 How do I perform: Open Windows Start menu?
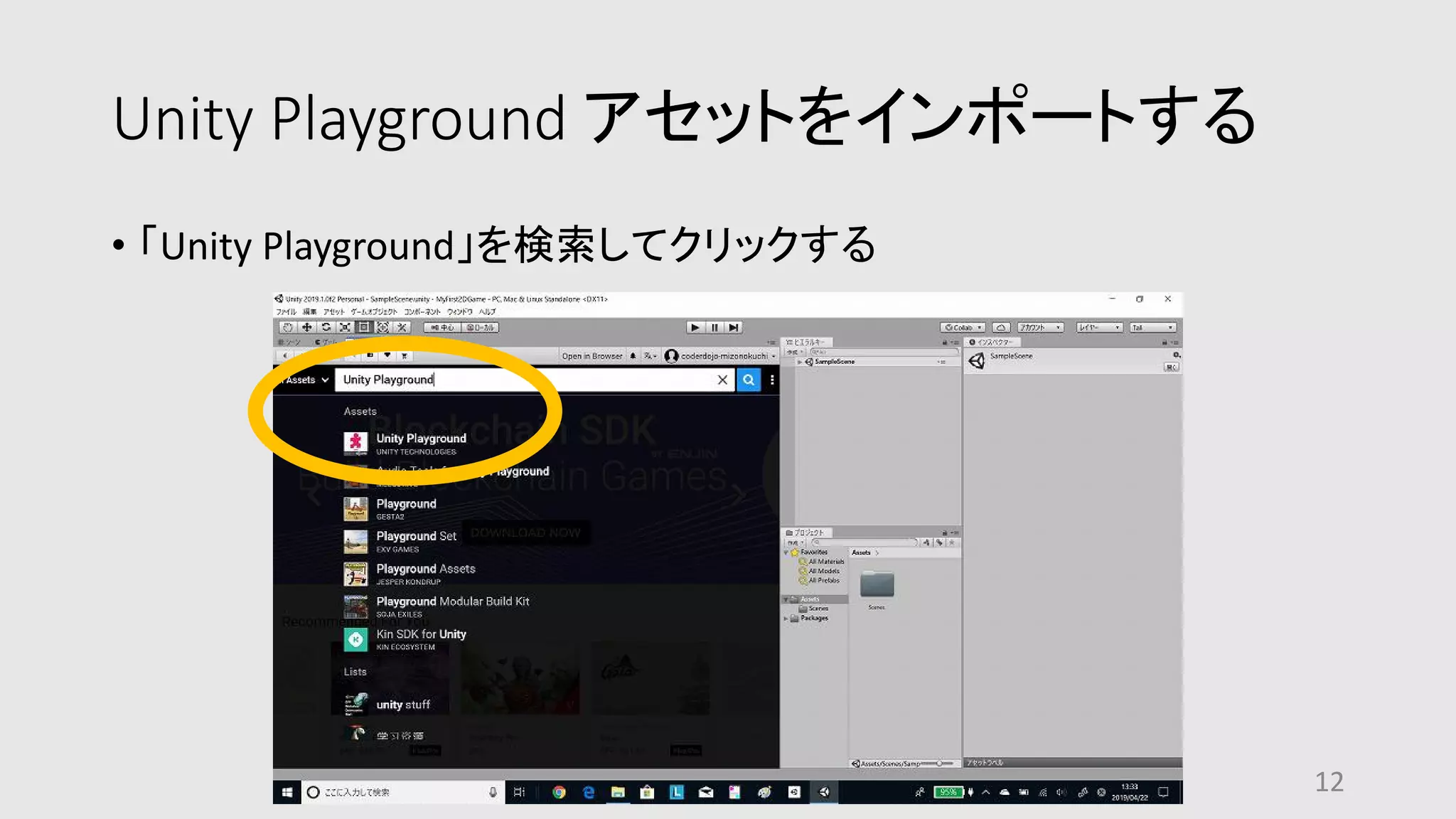point(287,792)
